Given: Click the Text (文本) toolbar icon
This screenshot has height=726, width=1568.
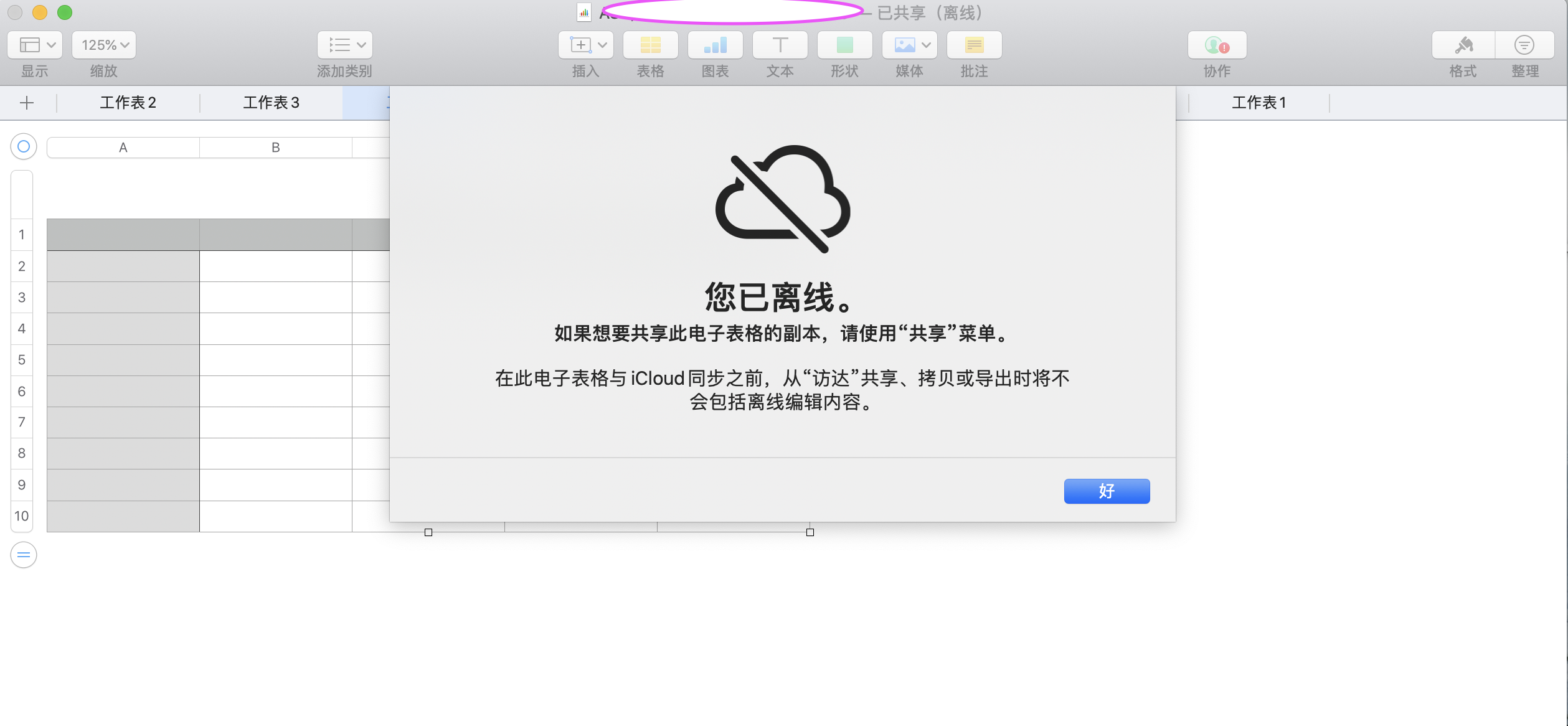Looking at the screenshot, I should pos(780,45).
